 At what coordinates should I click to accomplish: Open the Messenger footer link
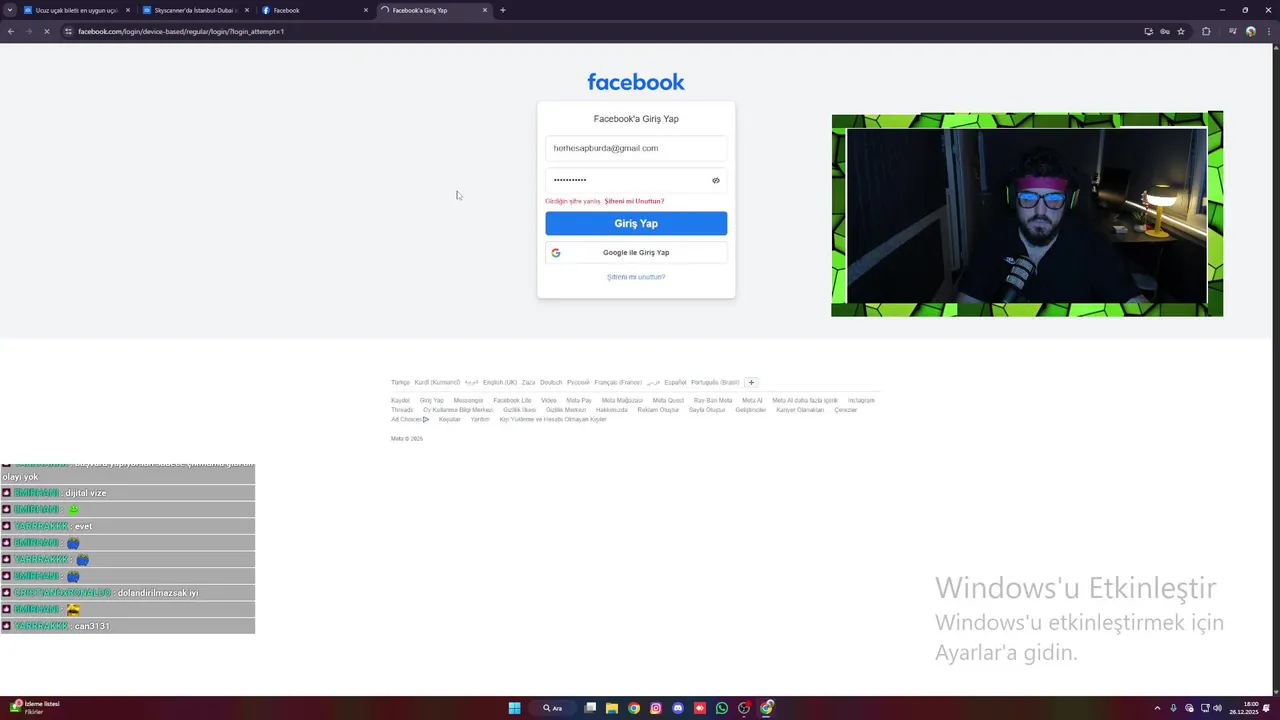(x=468, y=400)
